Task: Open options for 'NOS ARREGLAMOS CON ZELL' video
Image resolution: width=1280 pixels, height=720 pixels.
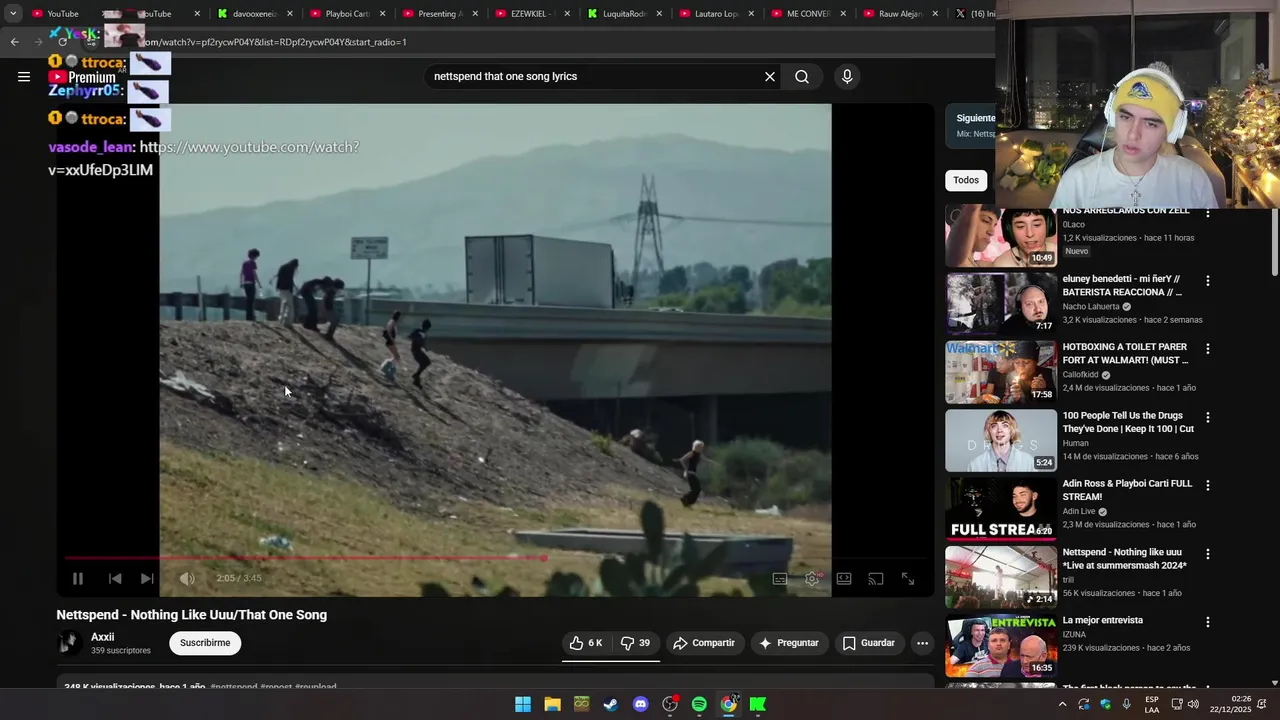Action: click(1207, 213)
